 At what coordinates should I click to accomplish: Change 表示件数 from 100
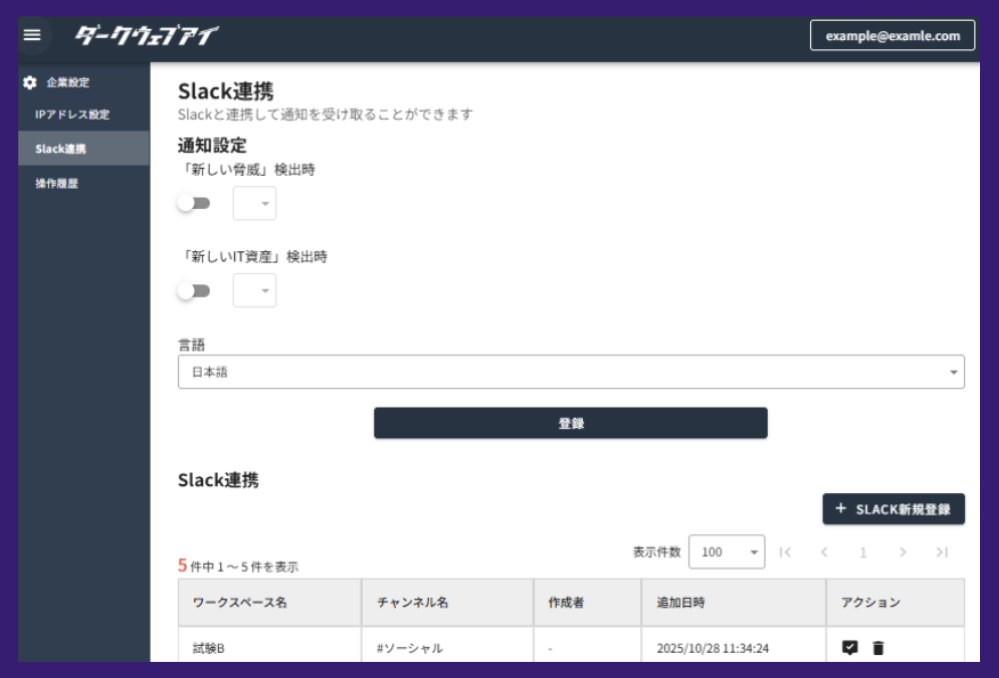click(726, 551)
